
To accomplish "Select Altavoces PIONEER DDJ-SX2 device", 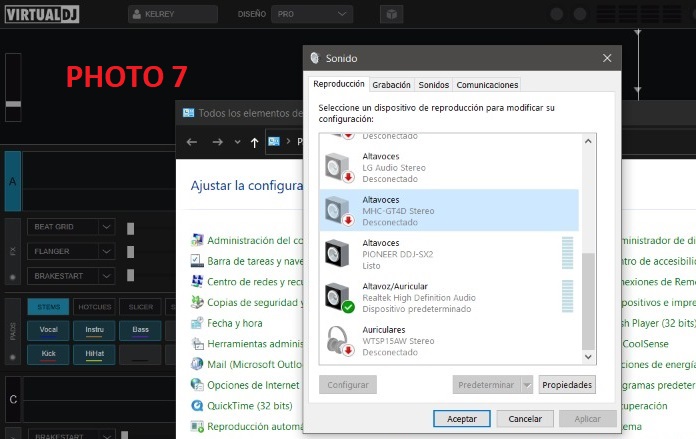I will click(x=449, y=254).
